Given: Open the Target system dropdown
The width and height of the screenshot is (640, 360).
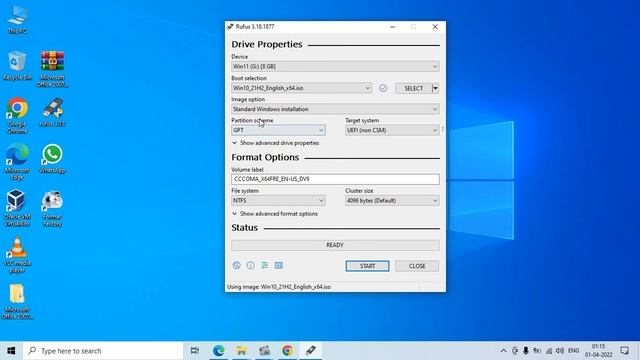Looking at the screenshot, I should (x=392, y=130).
